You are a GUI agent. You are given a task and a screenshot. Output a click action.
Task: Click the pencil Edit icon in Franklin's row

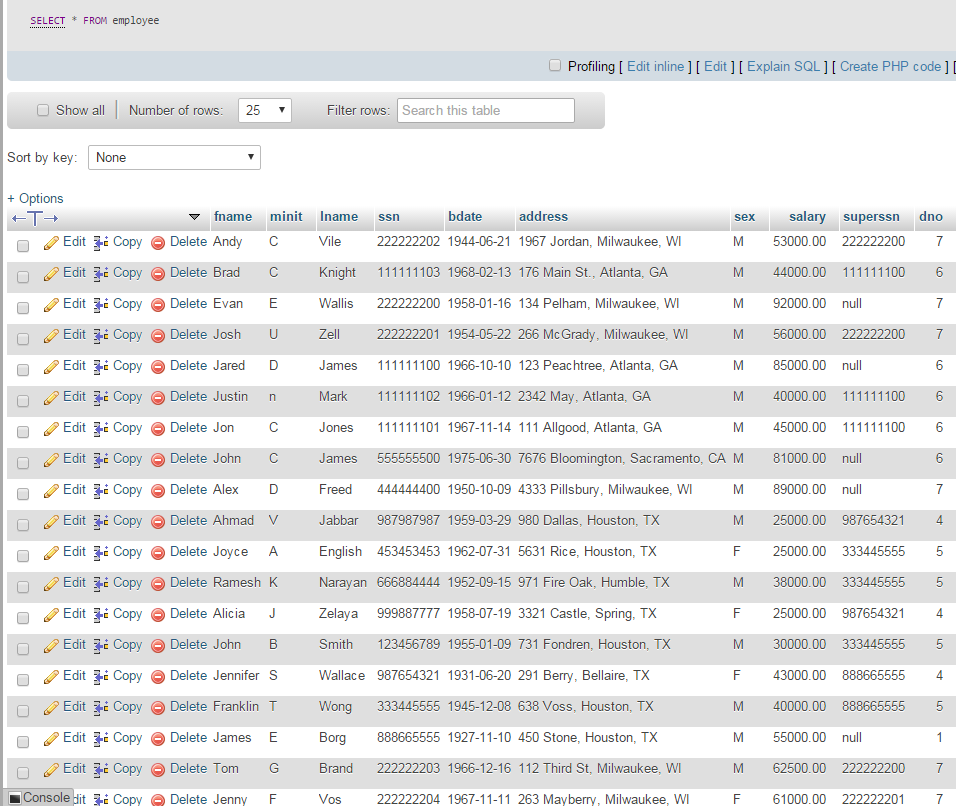[x=51, y=707]
